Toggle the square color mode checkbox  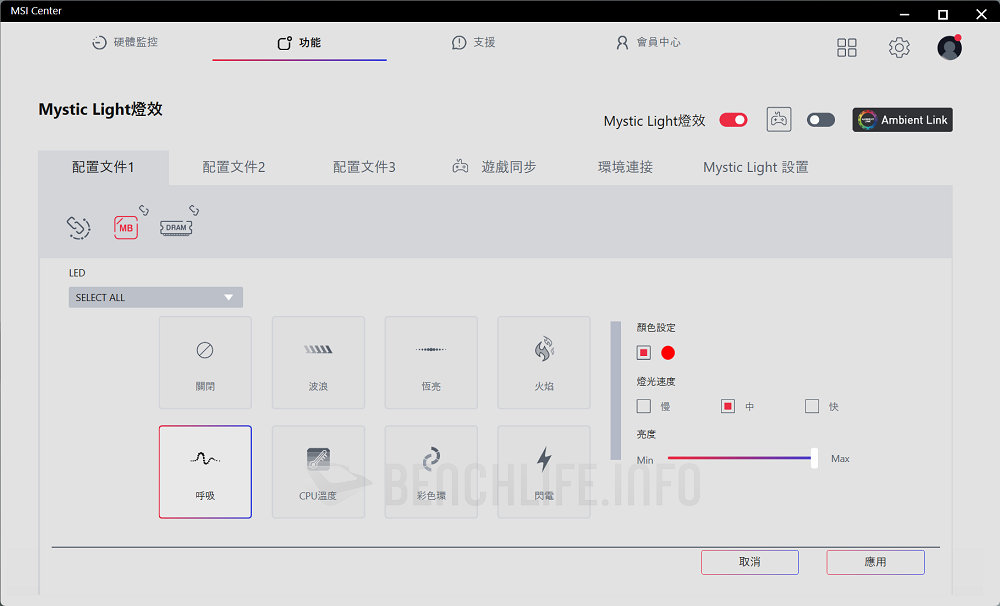click(643, 352)
